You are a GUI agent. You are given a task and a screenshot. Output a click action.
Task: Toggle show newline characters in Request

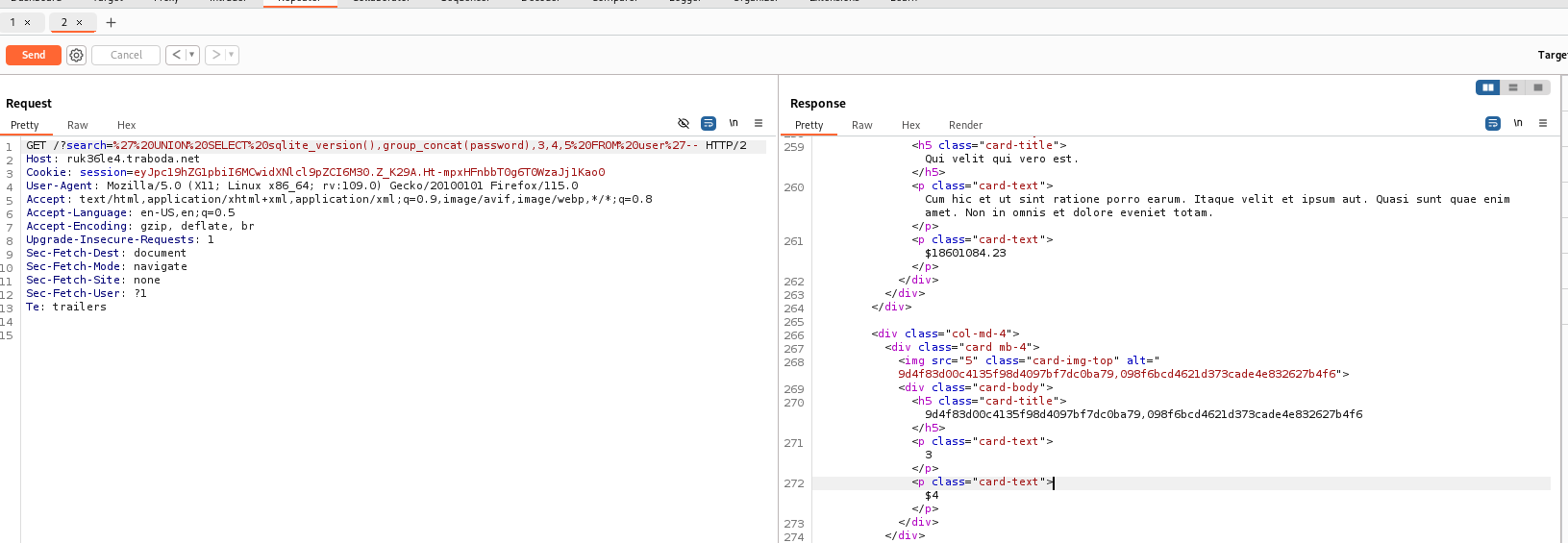coord(734,123)
